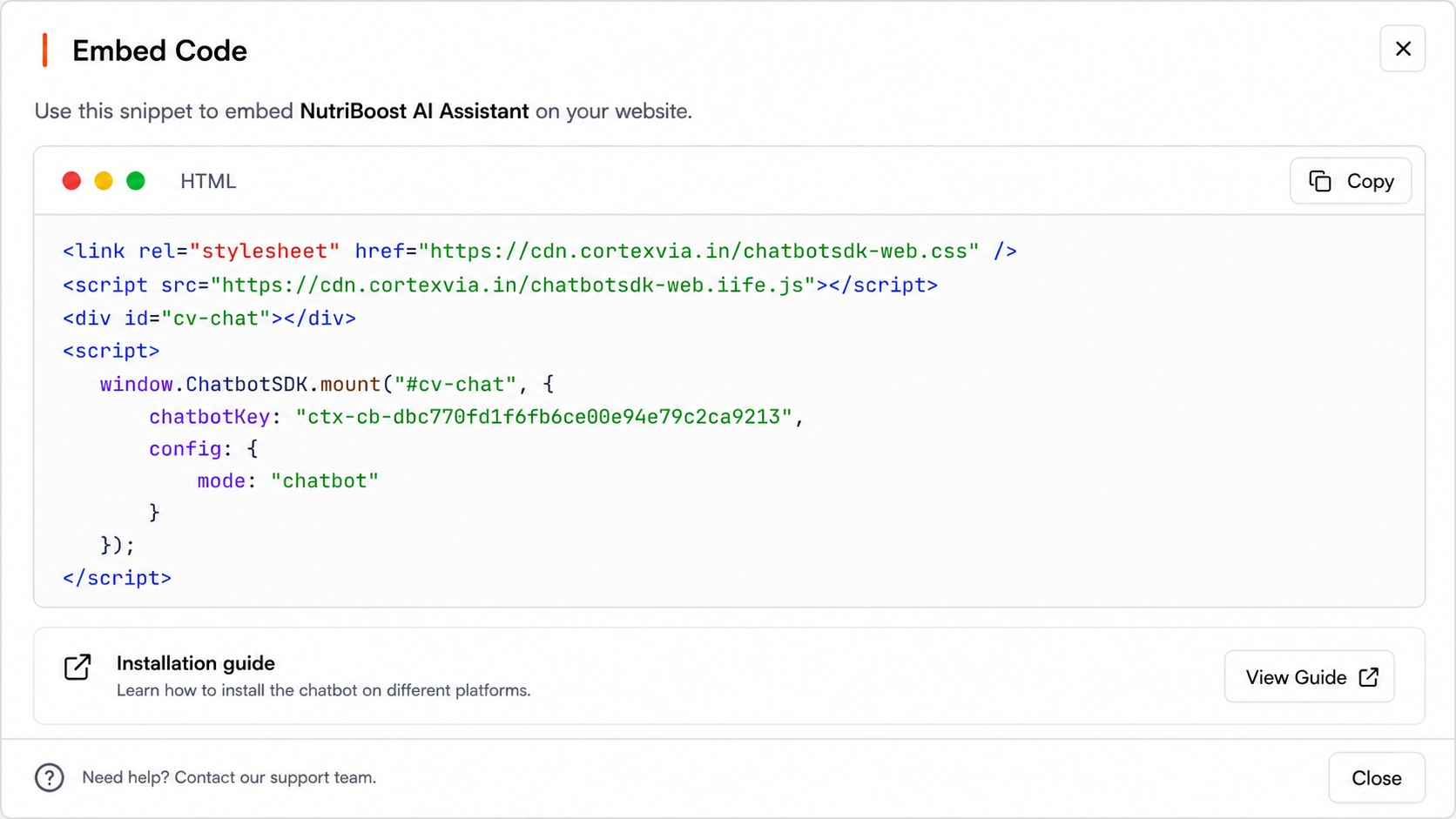Image resolution: width=1456 pixels, height=819 pixels.
Task: Click the config: { code line
Action: 204,449
